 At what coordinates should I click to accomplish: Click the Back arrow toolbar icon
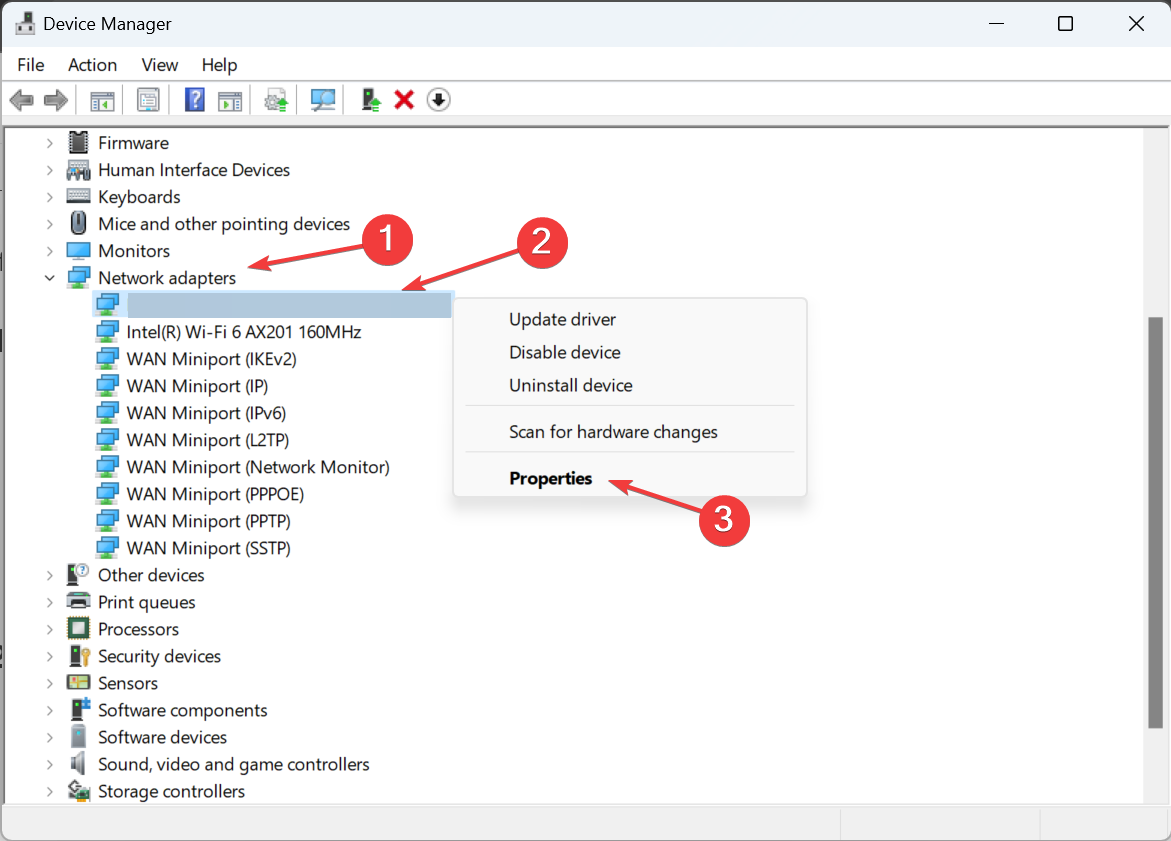[x=22, y=100]
